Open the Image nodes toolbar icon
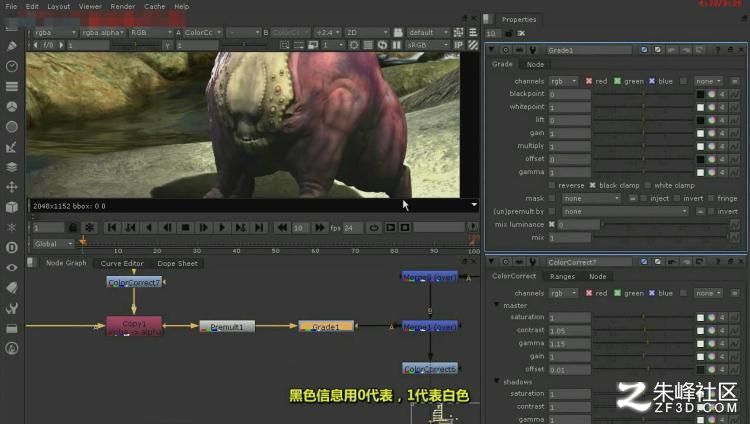 point(11,26)
